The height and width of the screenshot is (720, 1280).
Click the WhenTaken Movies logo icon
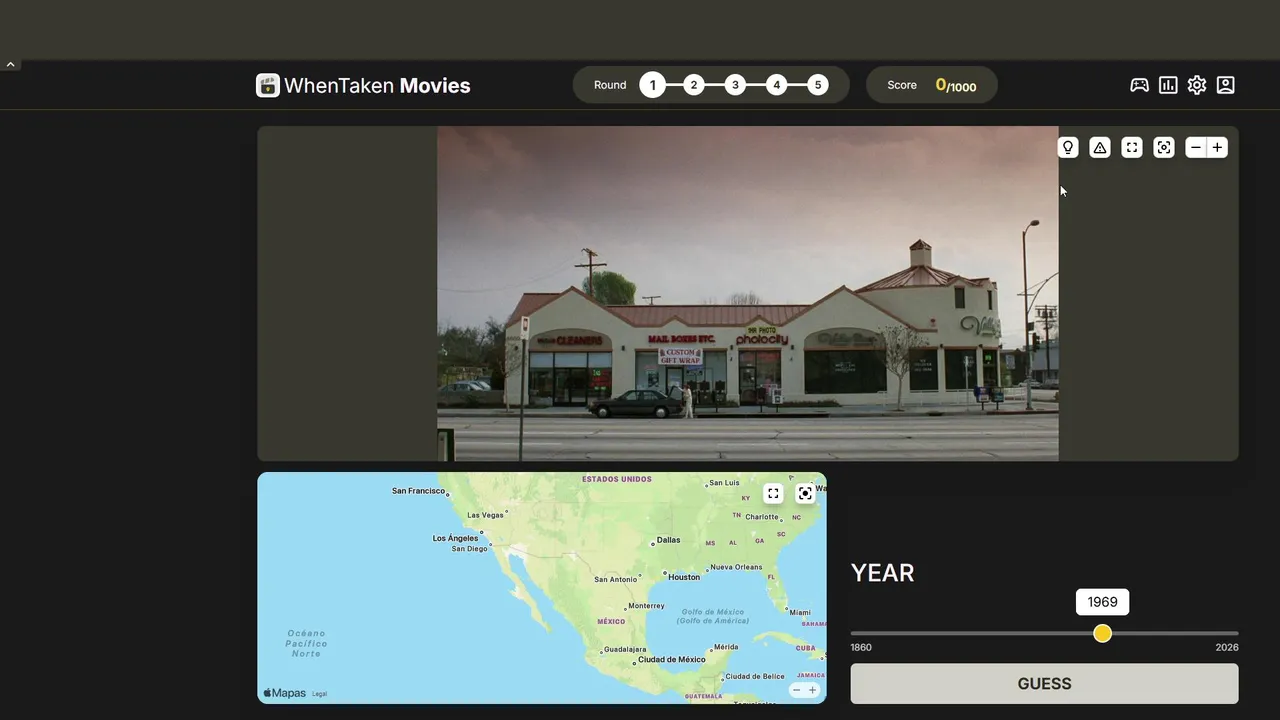(268, 85)
